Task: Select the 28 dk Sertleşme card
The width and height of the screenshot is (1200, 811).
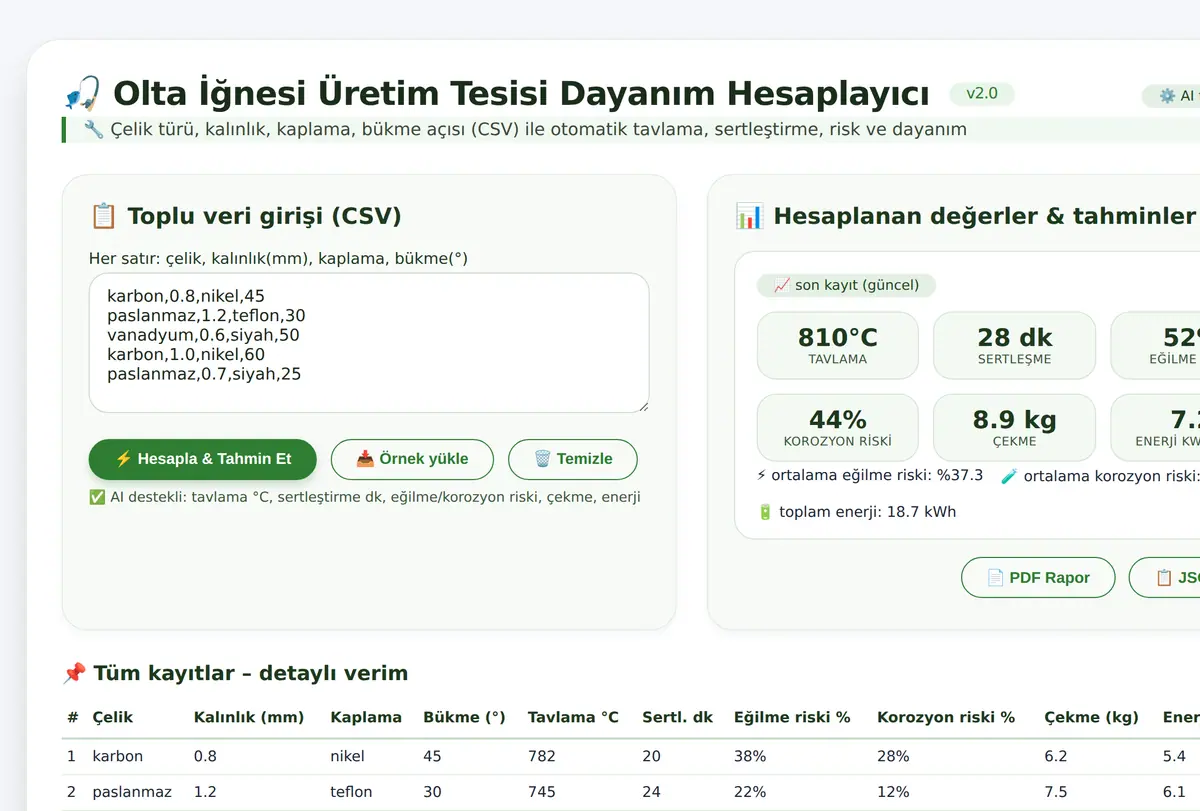Action: (1014, 345)
